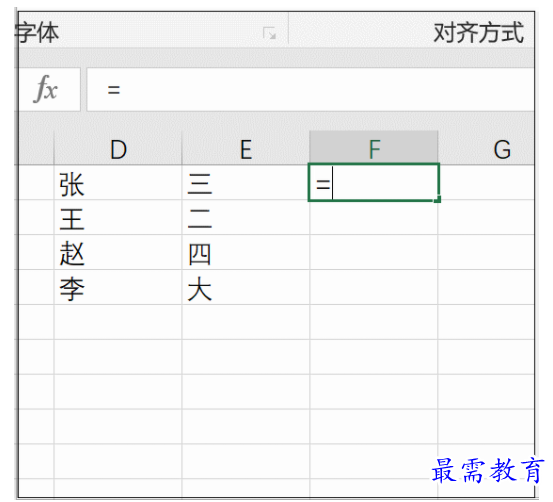This screenshot has height=502, width=553.
Task: Click the cell containing 三
Action: pos(246,183)
